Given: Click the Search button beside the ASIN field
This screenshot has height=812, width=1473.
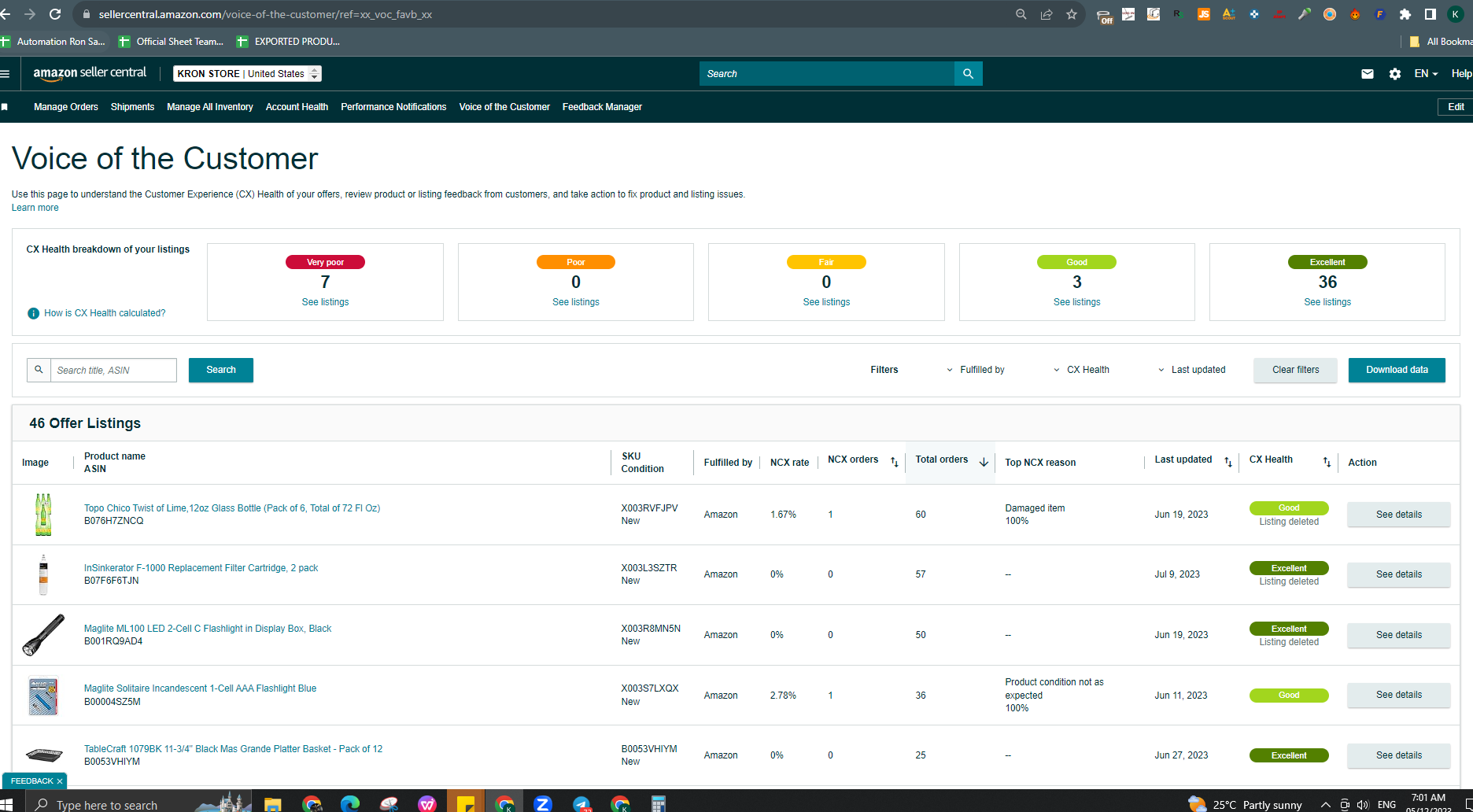Looking at the screenshot, I should (221, 370).
